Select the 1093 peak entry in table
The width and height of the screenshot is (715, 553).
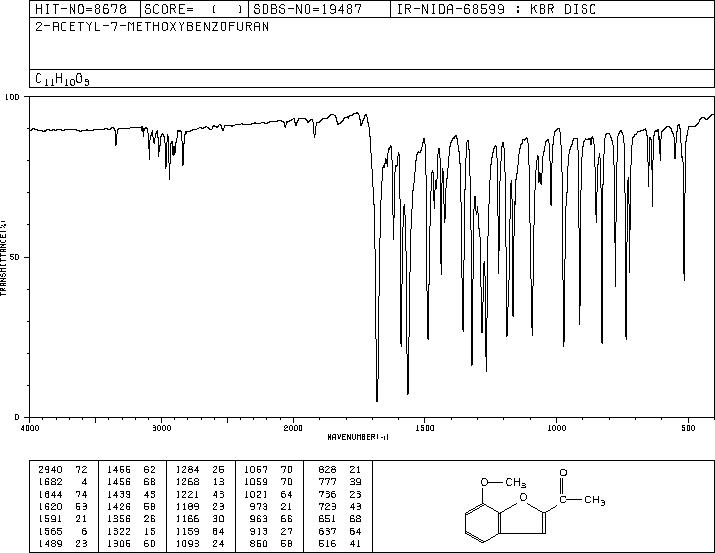tap(200, 544)
